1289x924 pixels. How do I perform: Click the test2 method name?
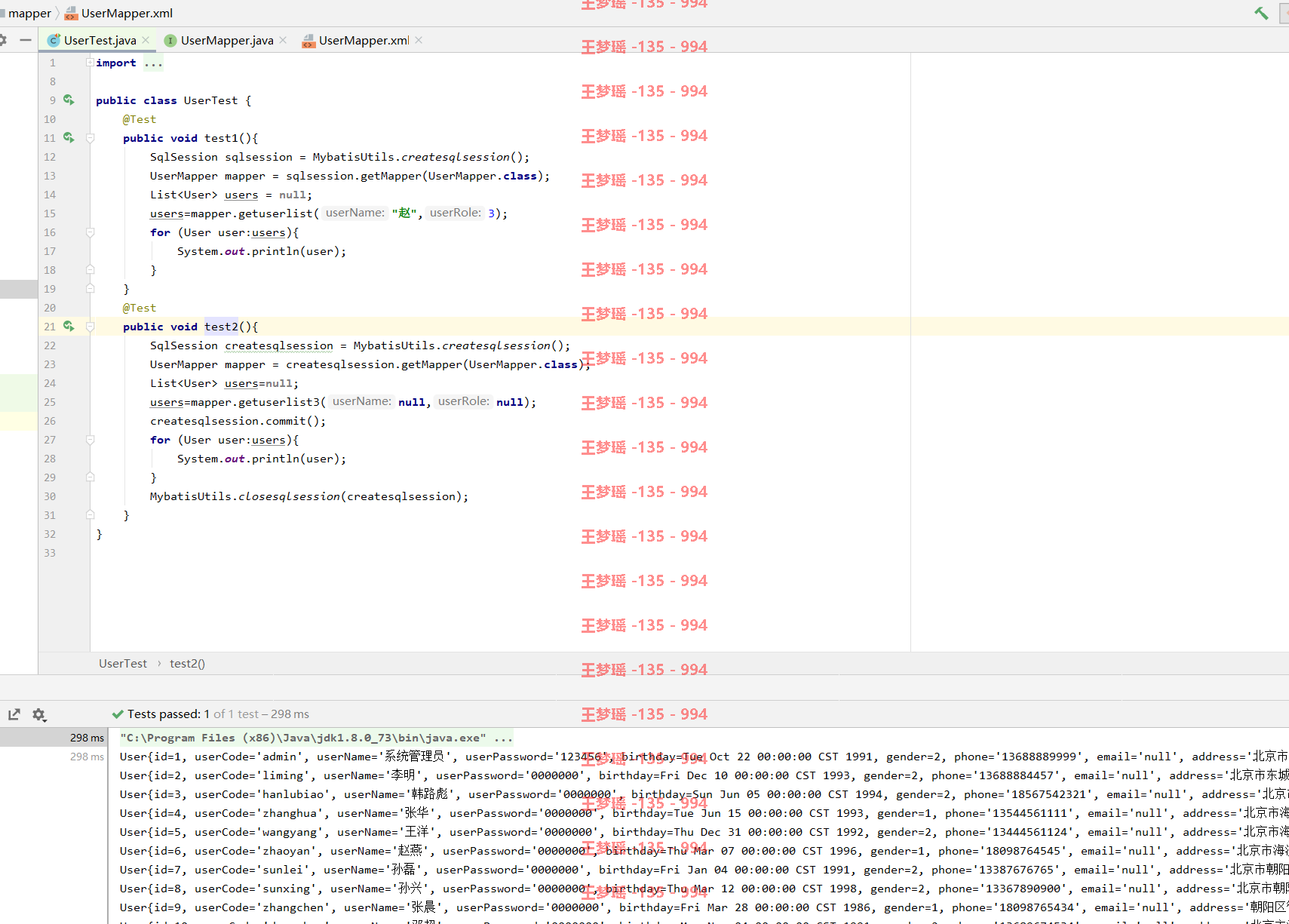point(221,327)
